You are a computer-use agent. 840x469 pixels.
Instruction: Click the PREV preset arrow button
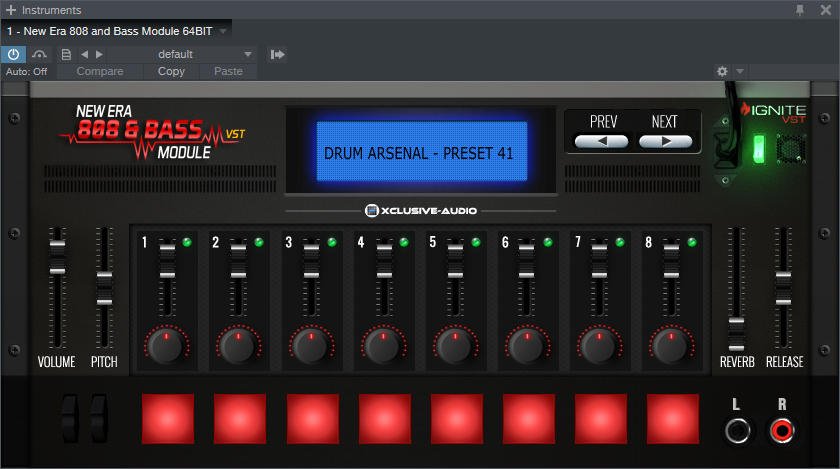click(602, 142)
